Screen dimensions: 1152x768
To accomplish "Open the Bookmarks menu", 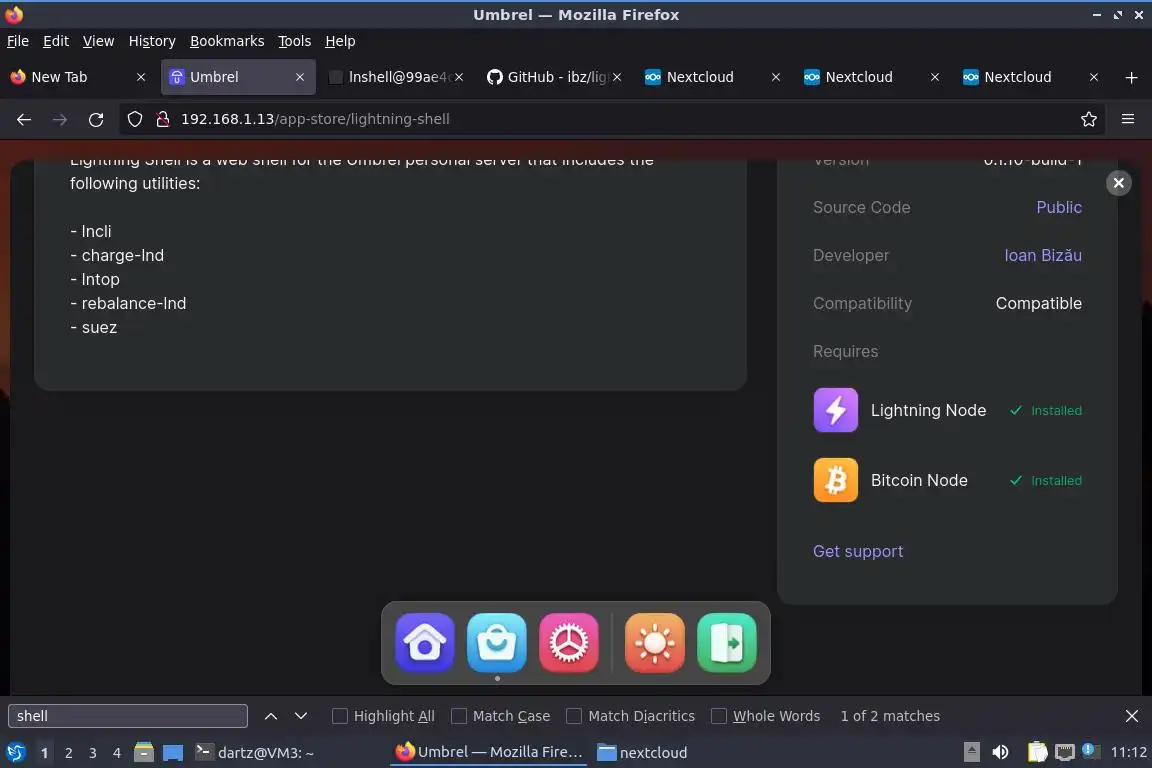I will pos(227,41).
